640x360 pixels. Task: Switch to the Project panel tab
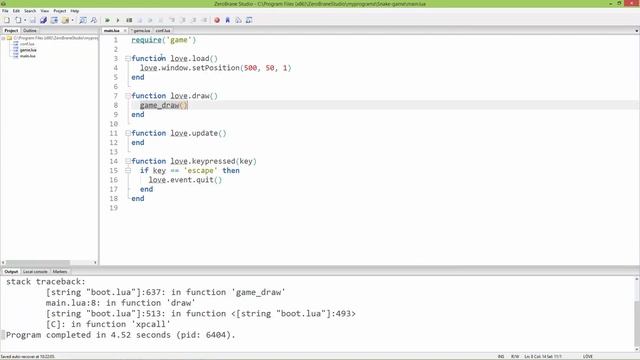click(x=11, y=31)
